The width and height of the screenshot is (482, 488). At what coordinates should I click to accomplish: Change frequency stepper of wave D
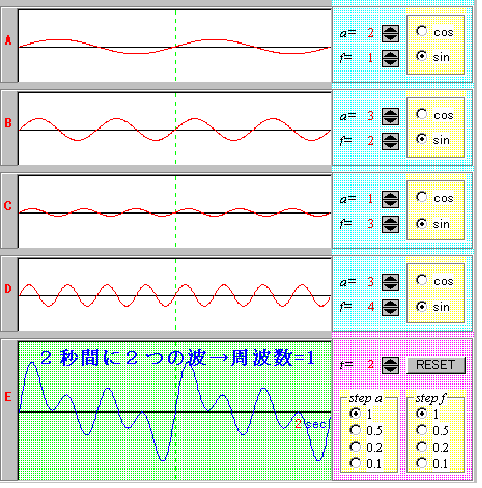(x=390, y=307)
